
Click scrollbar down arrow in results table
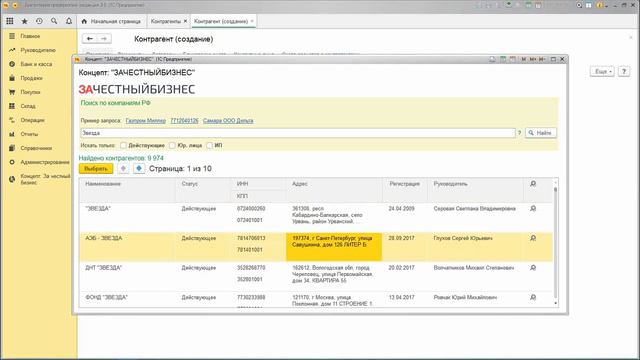pyautogui.click(x=556, y=303)
